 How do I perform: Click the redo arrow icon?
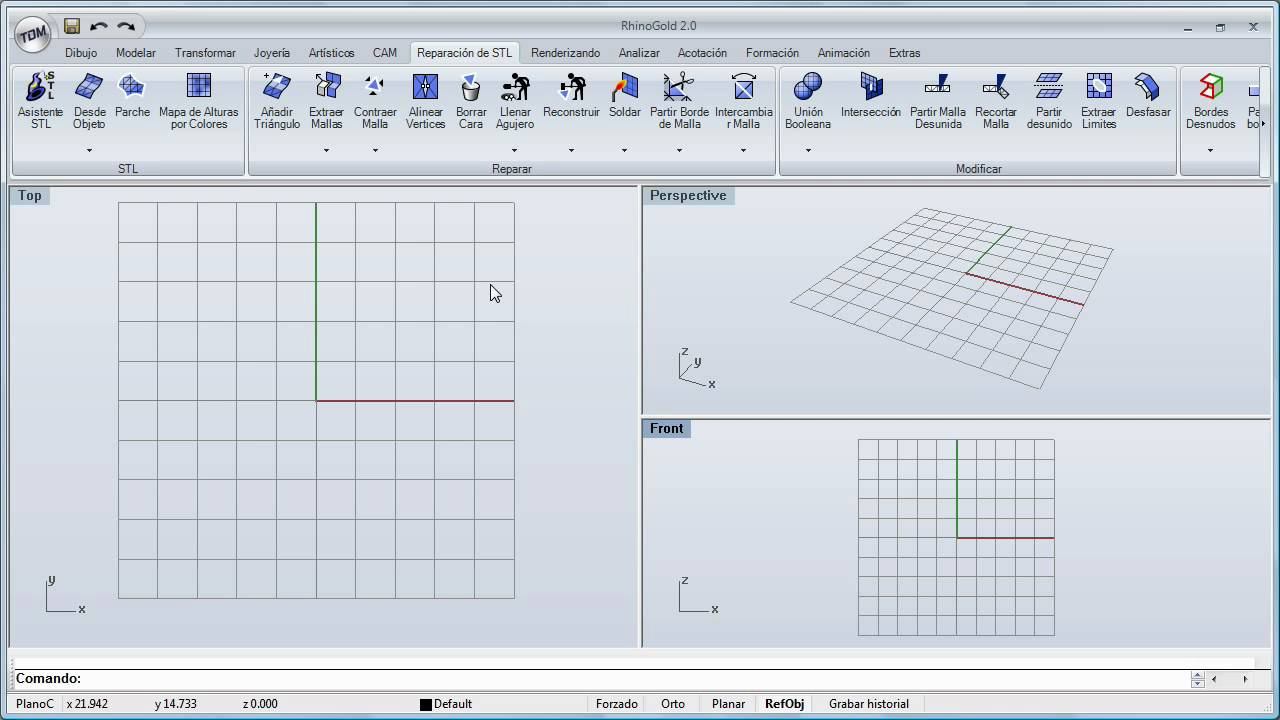126,26
